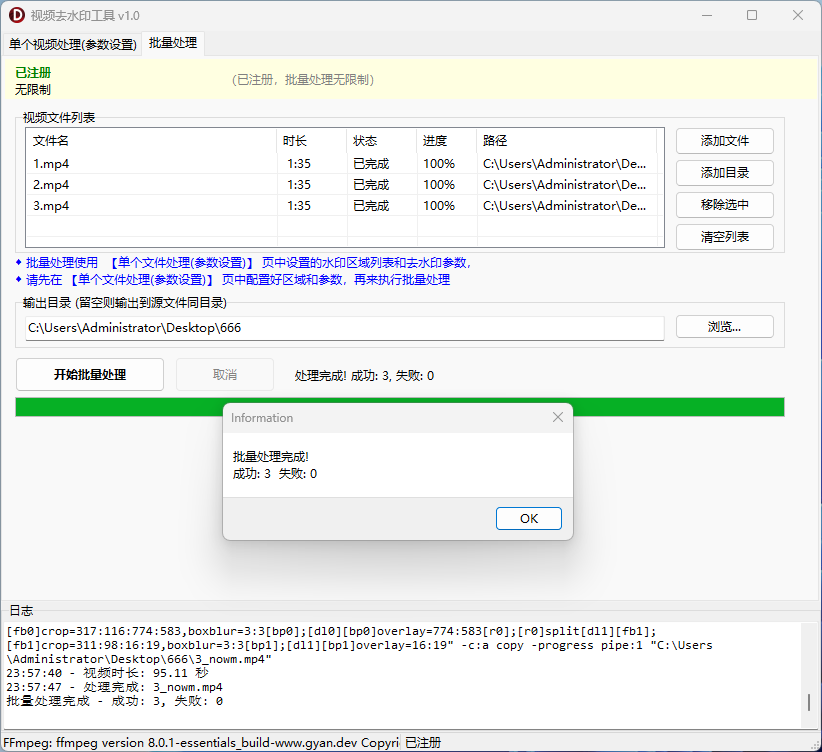Click the log panel vertical scrollbar
822x752 pixels.
tap(809, 702)
